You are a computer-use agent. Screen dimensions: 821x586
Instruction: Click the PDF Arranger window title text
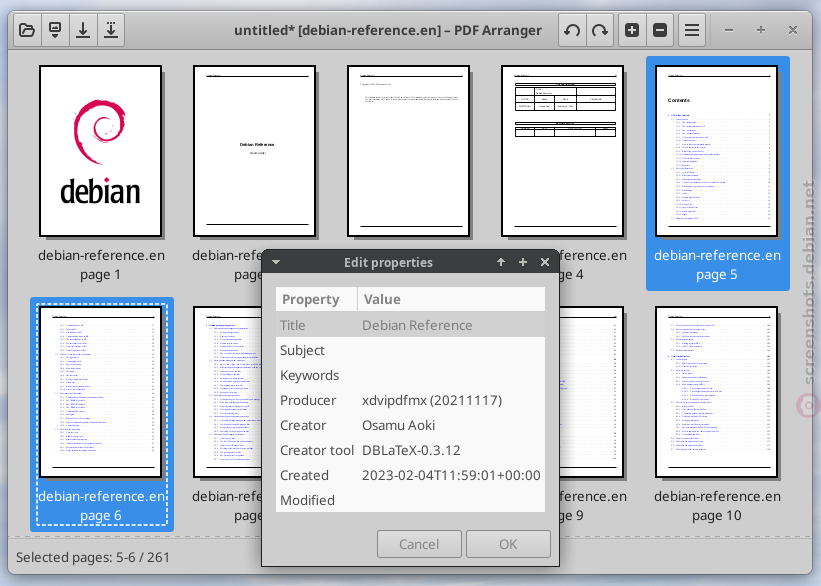pos(387,30)
